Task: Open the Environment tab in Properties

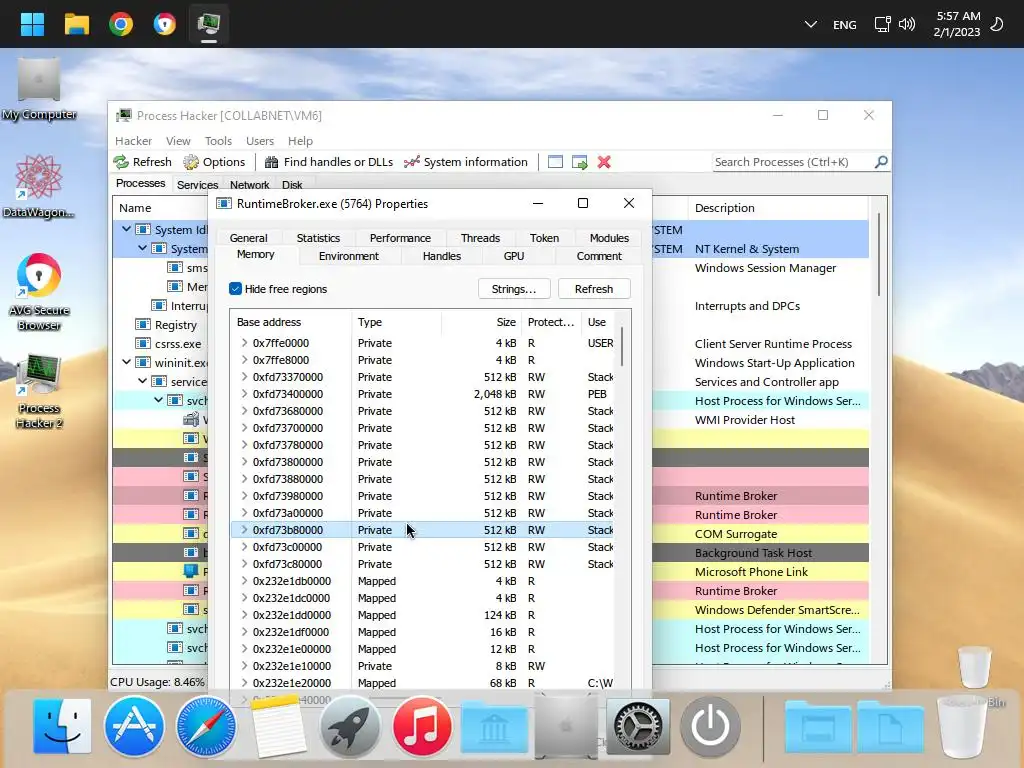Action: pyautogui.click(x=348, y=256)
